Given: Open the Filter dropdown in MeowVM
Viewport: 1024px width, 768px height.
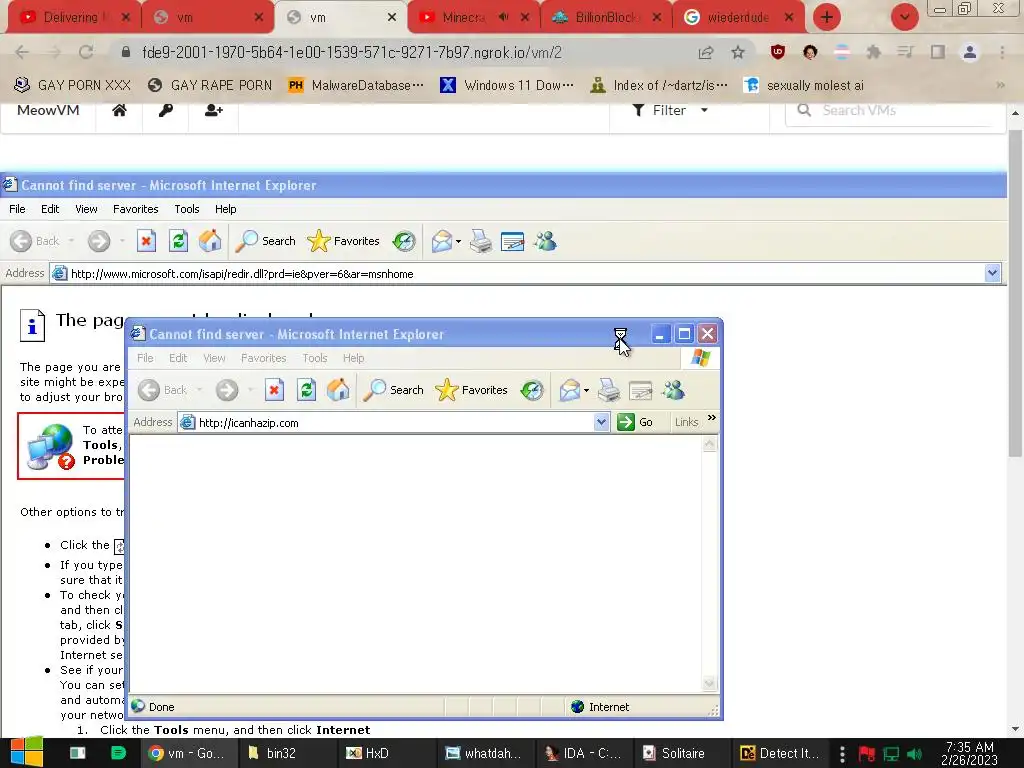Looking at the screenshot, I should click(670, 110).
